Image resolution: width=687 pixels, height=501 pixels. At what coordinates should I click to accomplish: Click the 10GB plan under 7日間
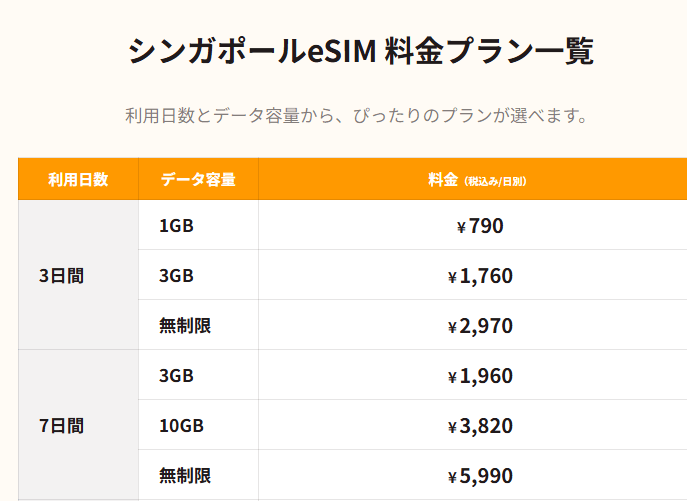pyautogui.click(x=181, y=426)
